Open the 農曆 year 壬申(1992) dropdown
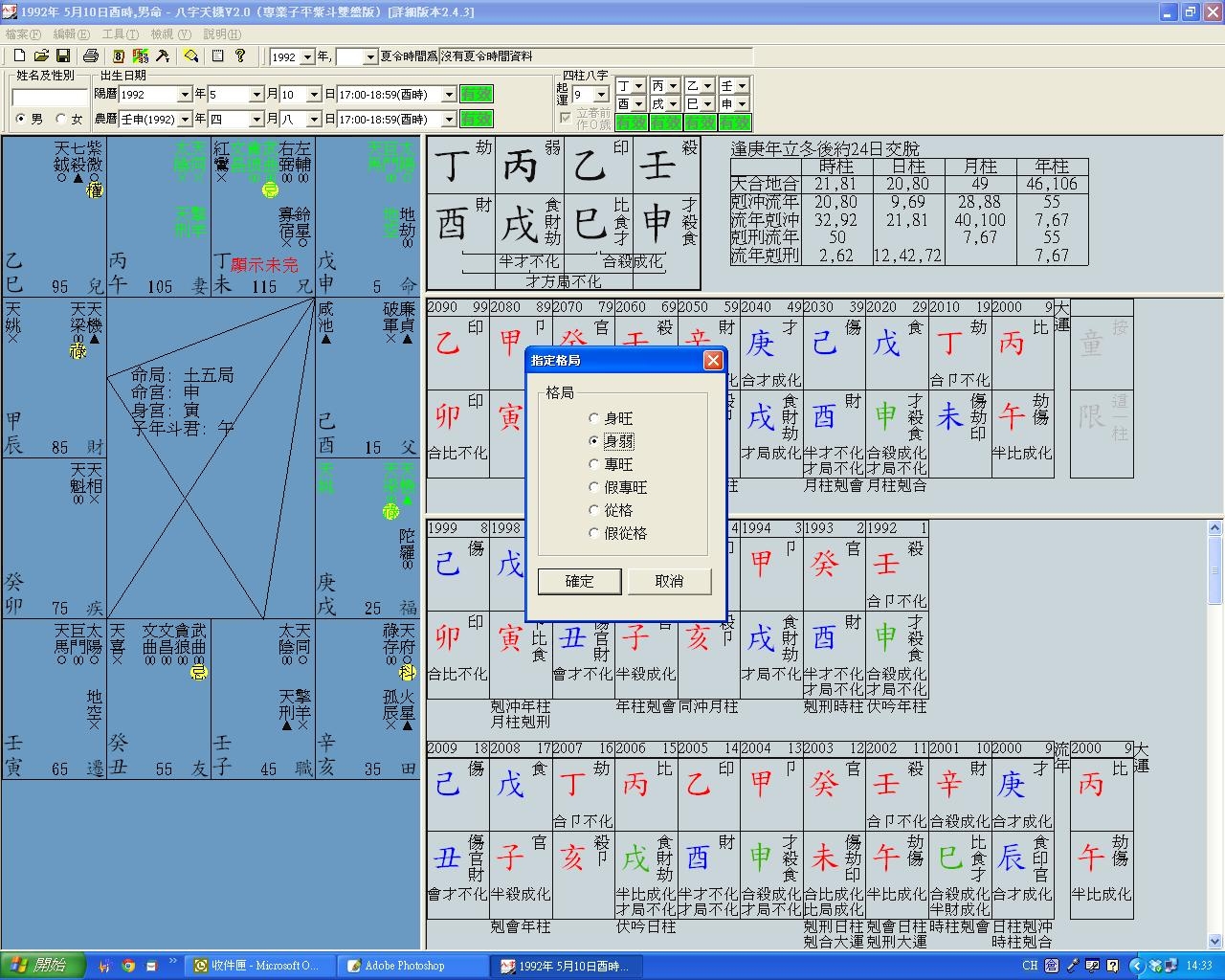 point(184,120)
